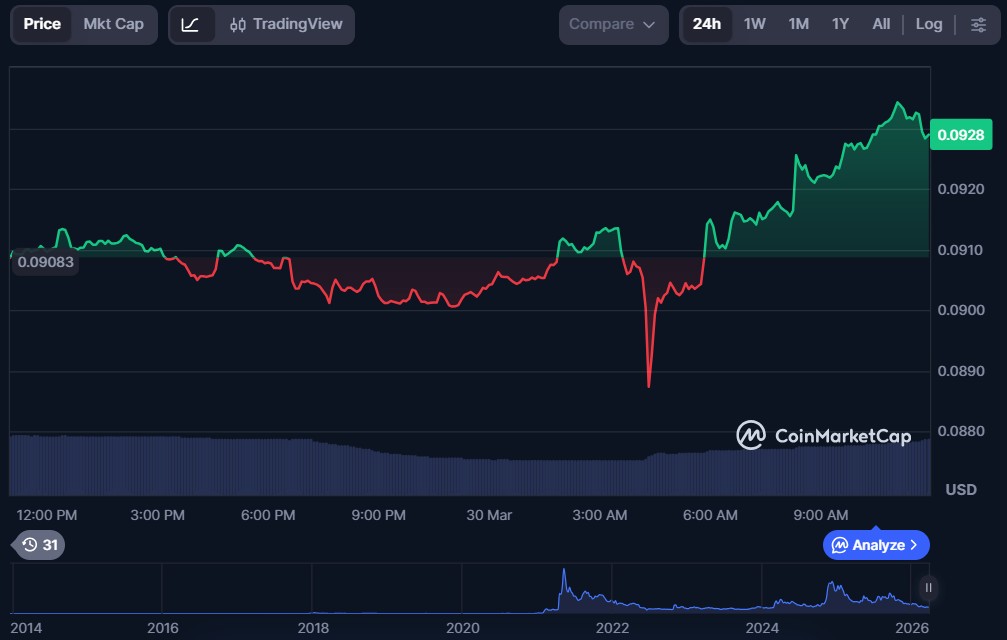The height and width of the screenshot is (640, 1007).
Task: Switch to the 1W time range
Action: [x=755, y=24]
